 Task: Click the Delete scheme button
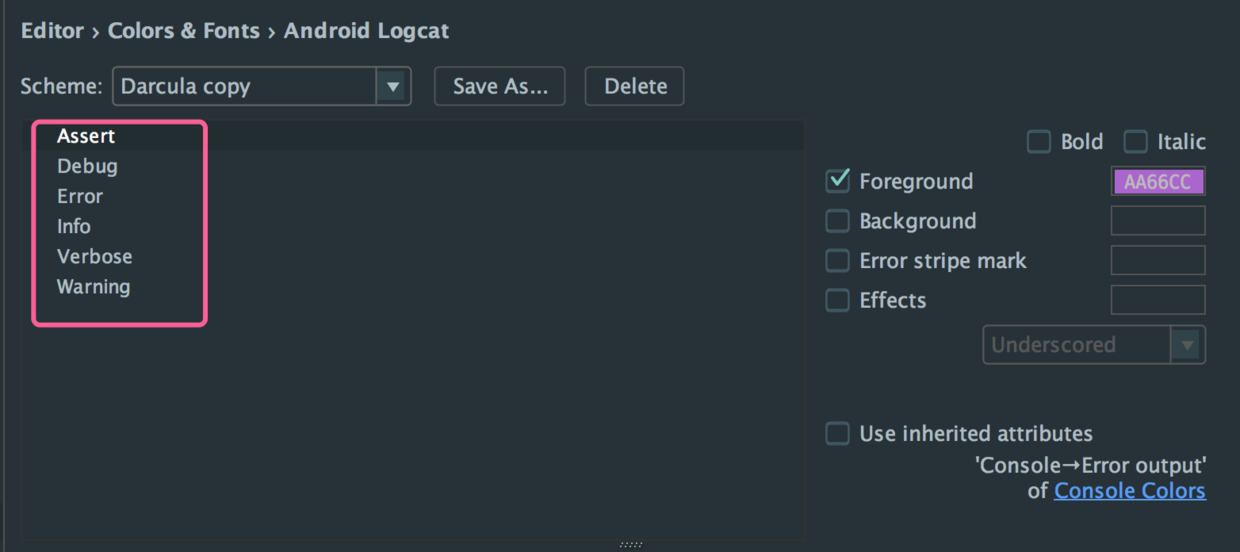pyautogui.click(x=635, y=87)
